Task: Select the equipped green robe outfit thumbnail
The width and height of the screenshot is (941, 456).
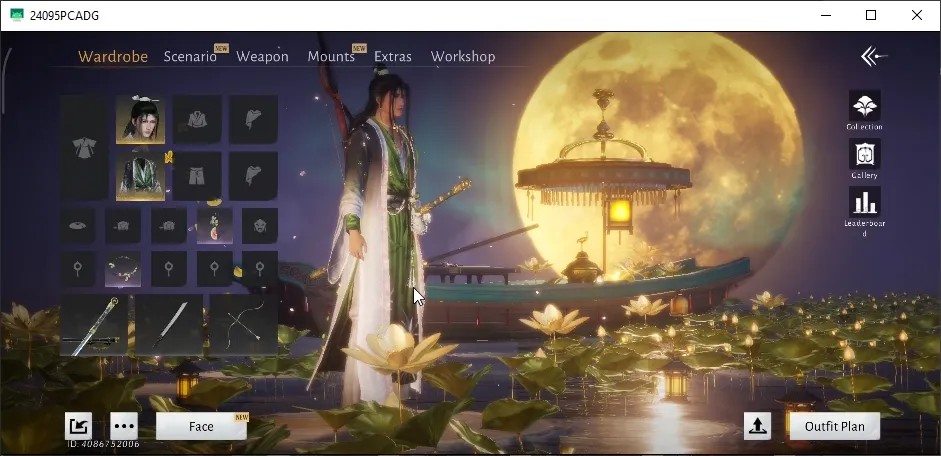Action: tap(140, 176)
